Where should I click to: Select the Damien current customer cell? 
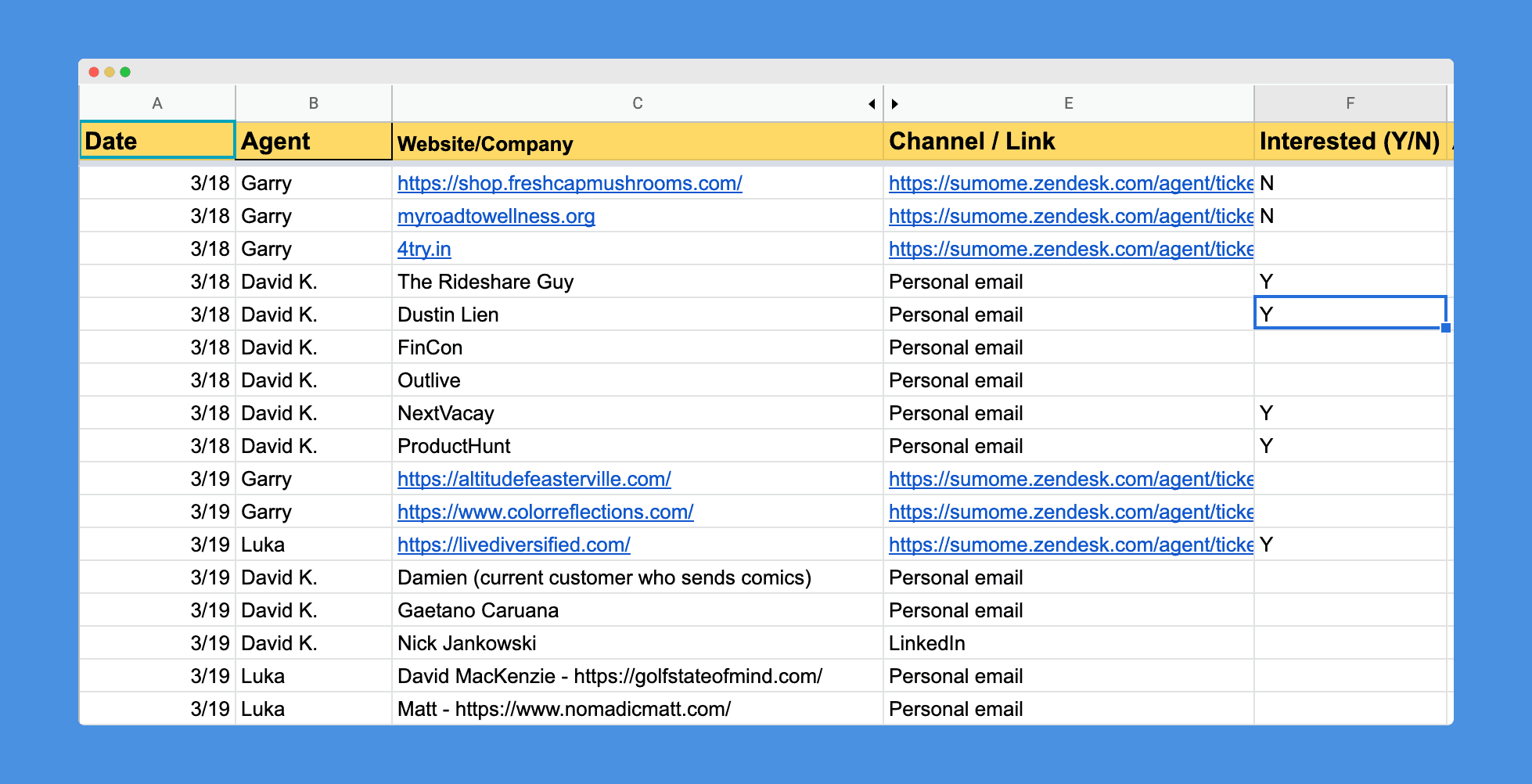click(x=638, y=577)
